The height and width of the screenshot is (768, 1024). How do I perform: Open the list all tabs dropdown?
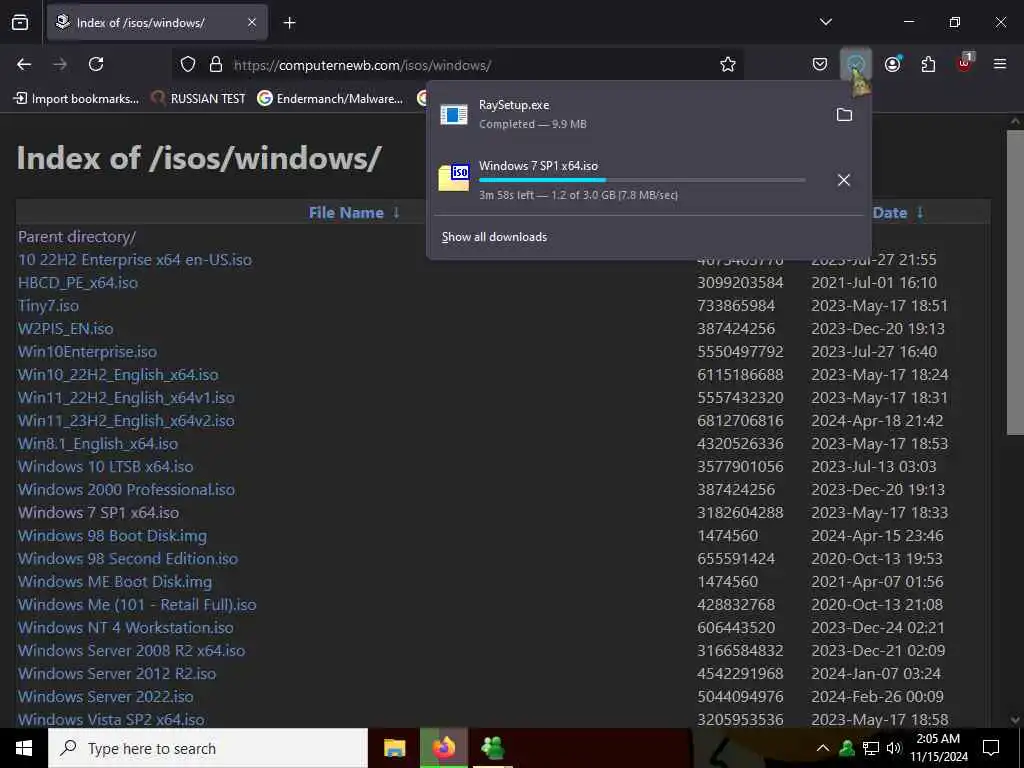tap(826, 22)
